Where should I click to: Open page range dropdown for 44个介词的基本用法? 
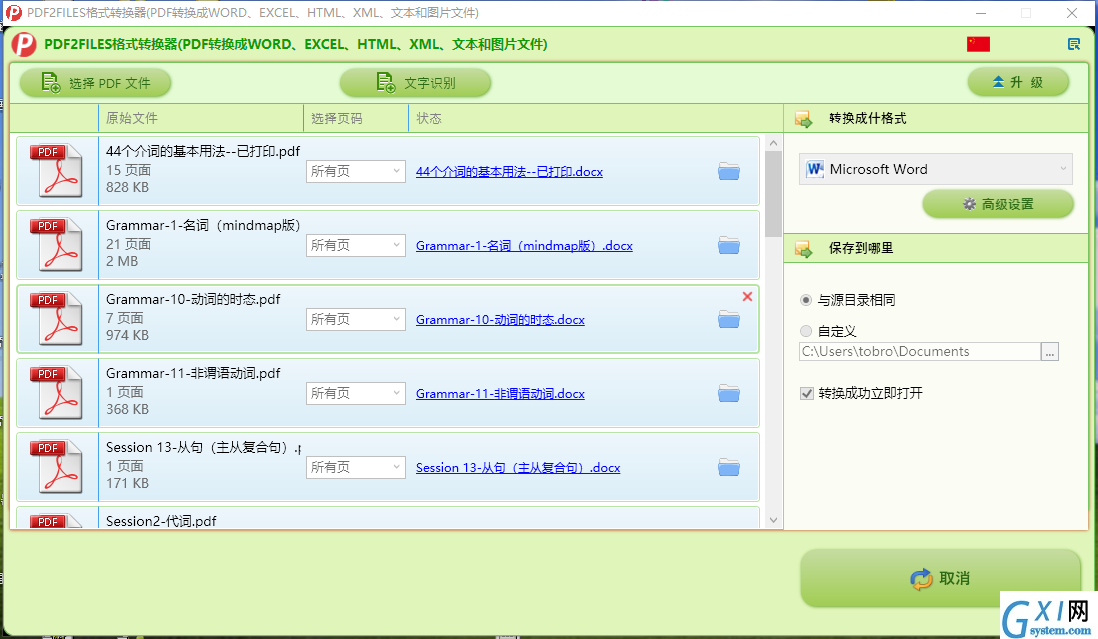[x=356, y=171]
